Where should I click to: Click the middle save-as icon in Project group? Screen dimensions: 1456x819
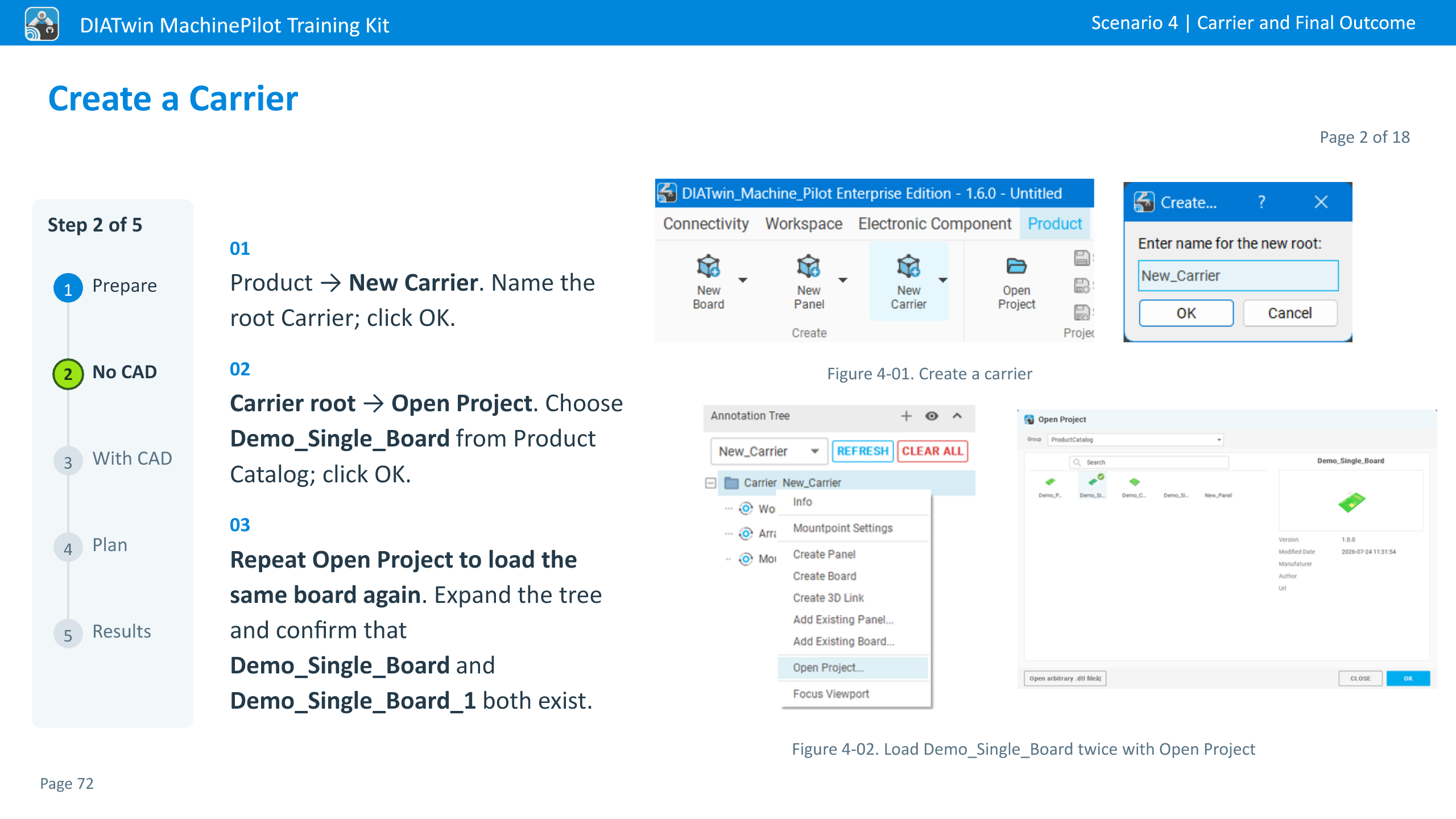(1082, 286)
